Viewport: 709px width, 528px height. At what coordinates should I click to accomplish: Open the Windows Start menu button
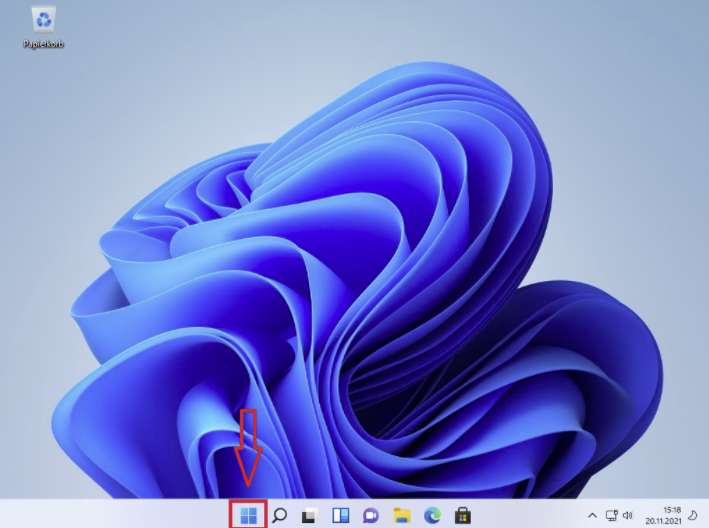point(248,515)
